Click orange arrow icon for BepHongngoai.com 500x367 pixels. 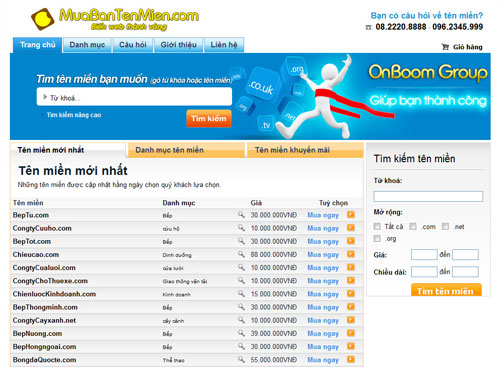coord(351,346)
